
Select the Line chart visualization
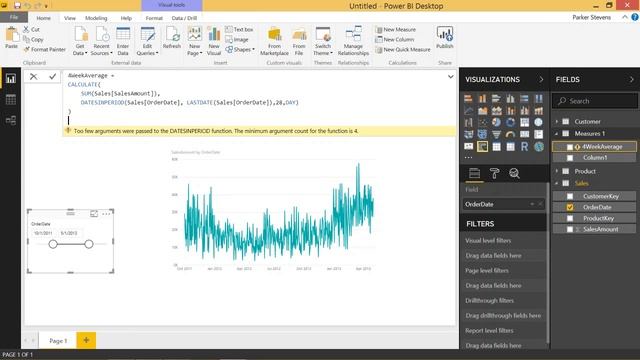[x=468, y=111]
